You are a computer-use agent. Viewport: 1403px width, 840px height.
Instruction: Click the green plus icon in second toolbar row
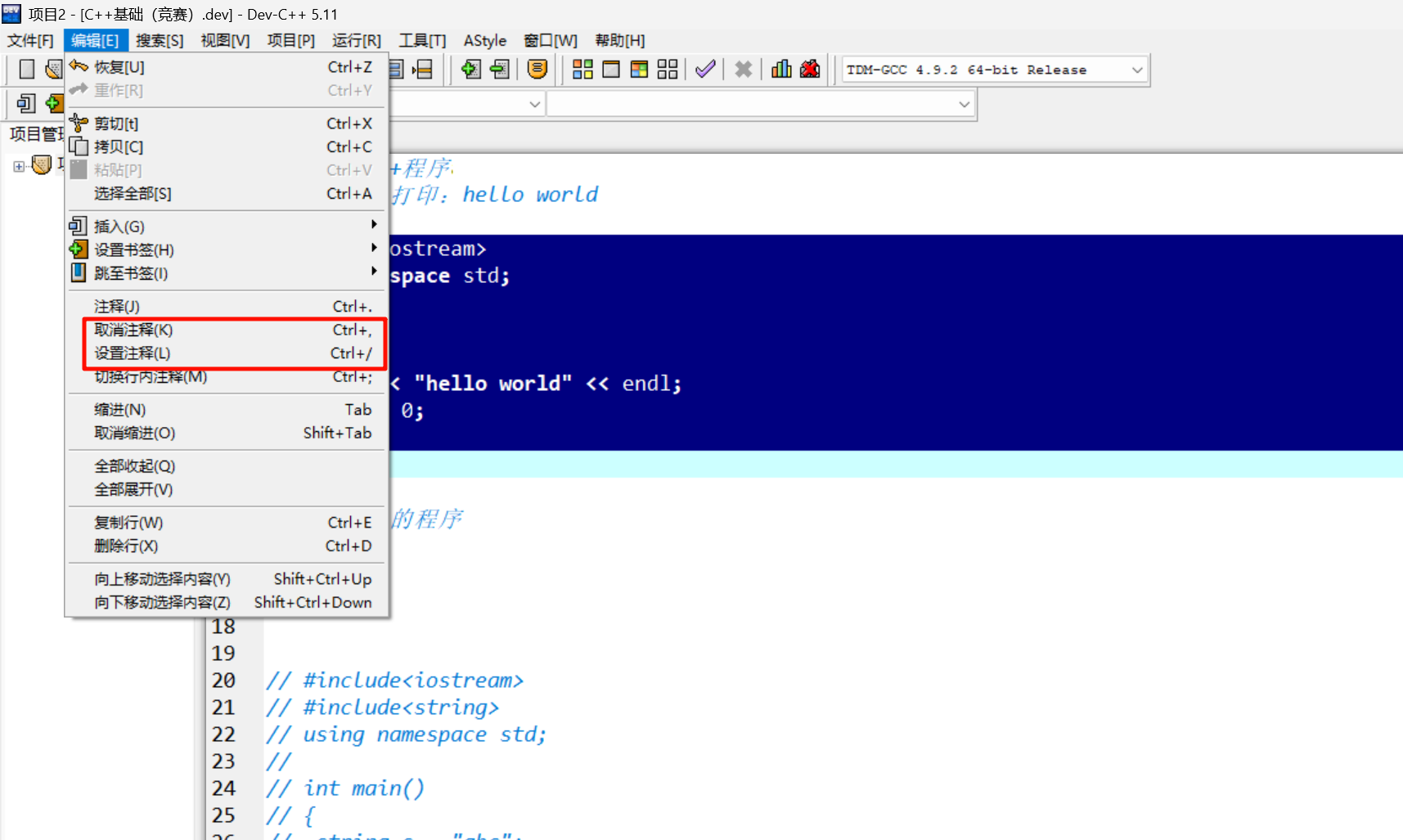(x=55, y=104)
